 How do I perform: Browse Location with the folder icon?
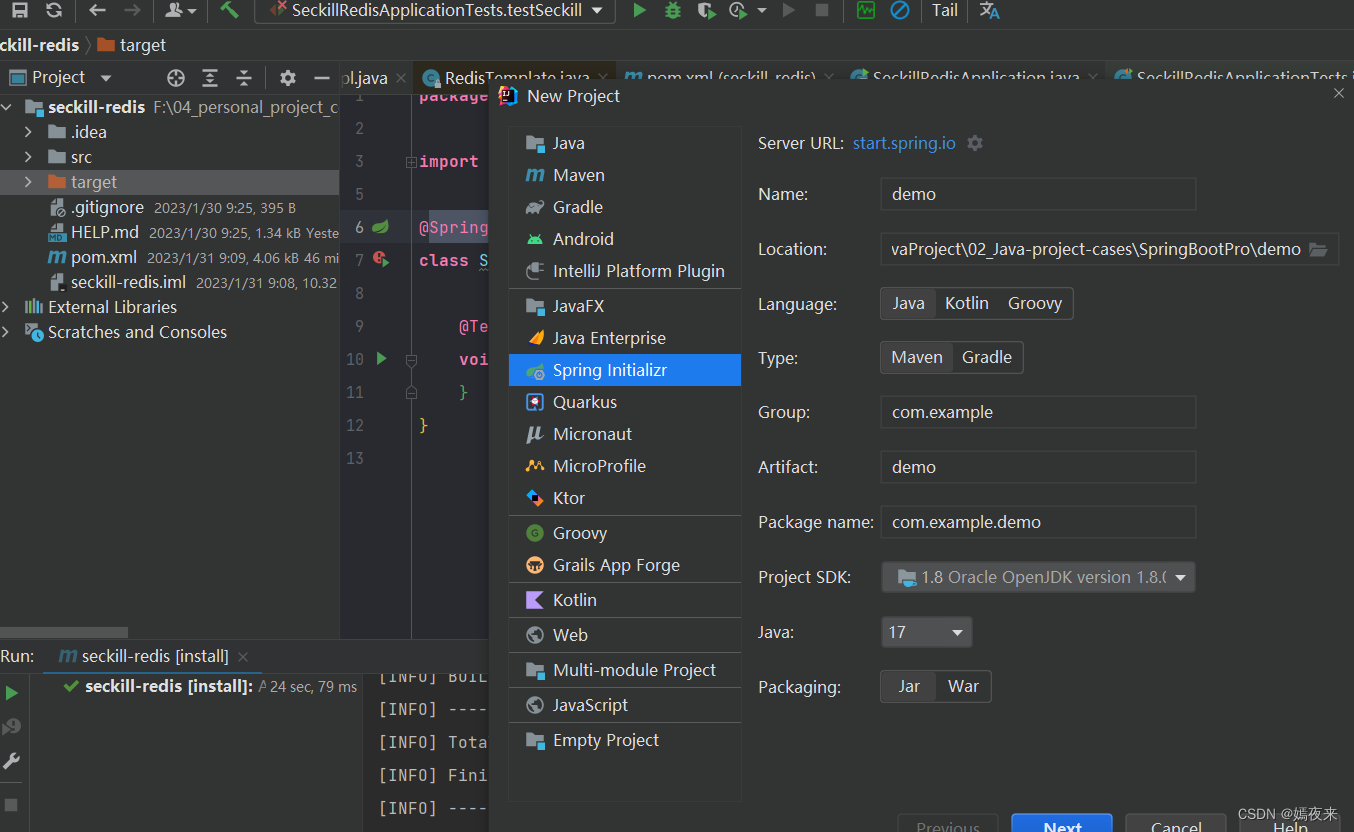1318,249
